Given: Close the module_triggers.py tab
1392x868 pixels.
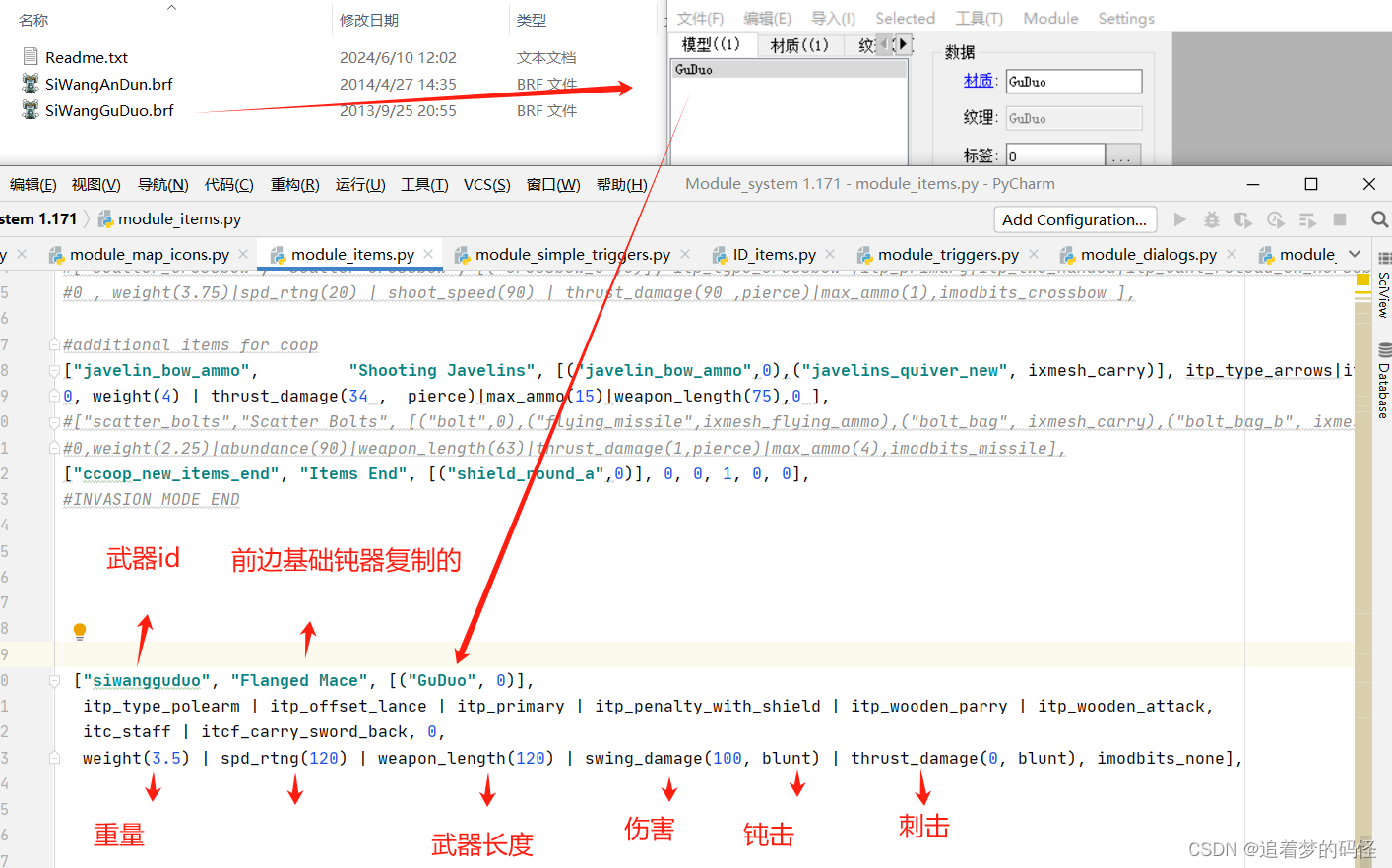Looking at the screenshot, I should click(x=1034, y=254).
